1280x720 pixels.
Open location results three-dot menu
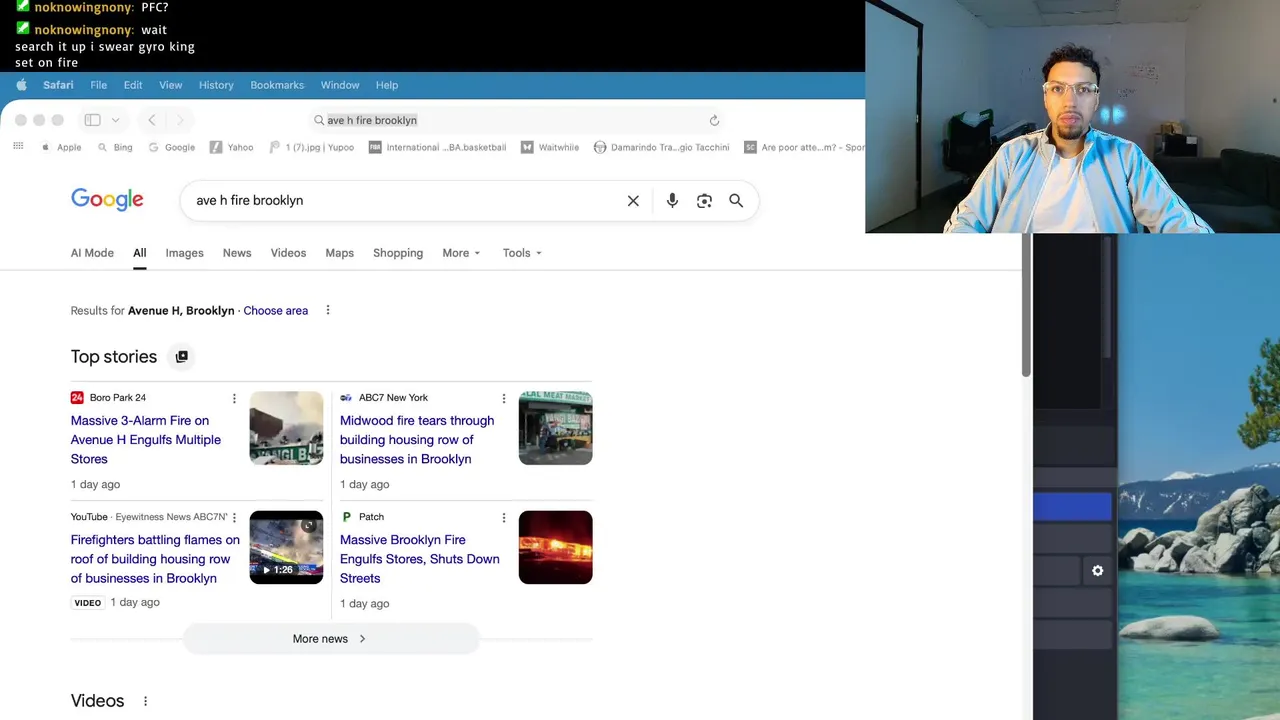327,310
